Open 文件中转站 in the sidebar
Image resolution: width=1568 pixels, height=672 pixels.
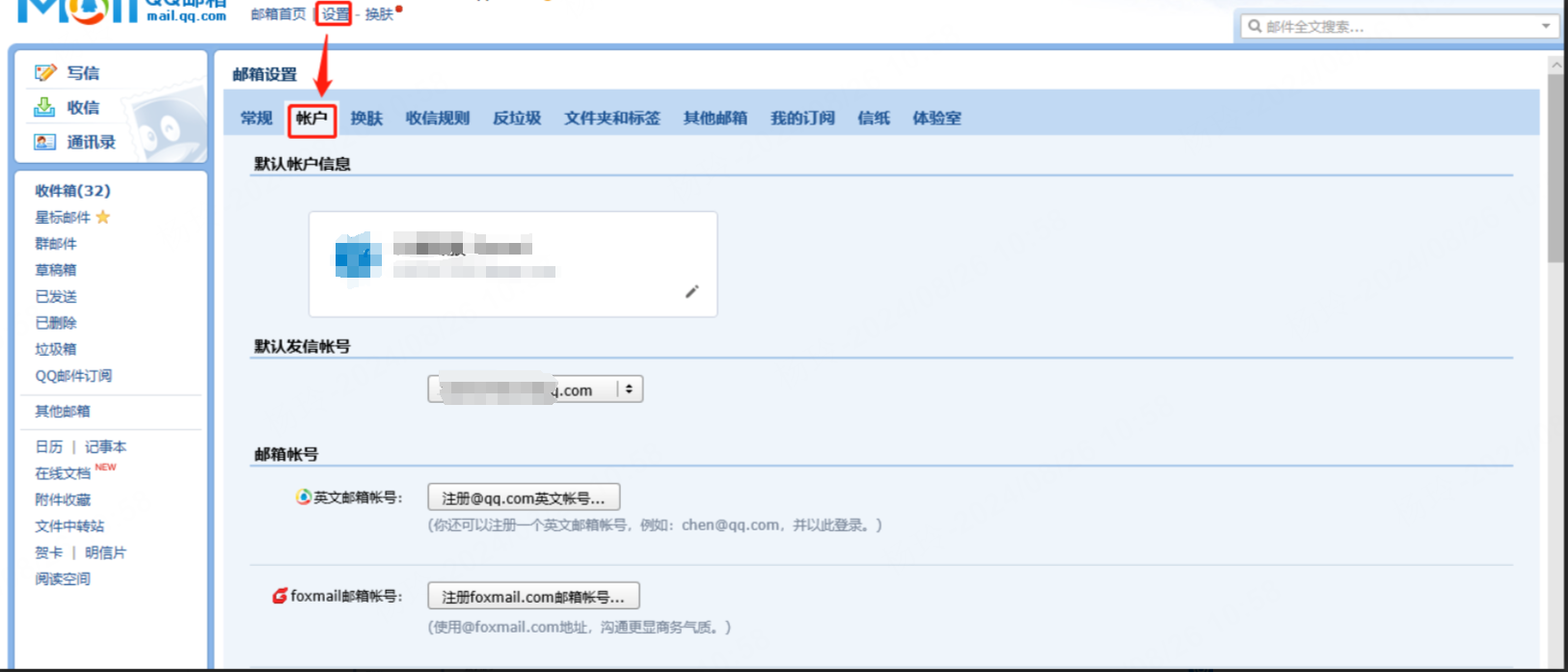pos(69,526)
